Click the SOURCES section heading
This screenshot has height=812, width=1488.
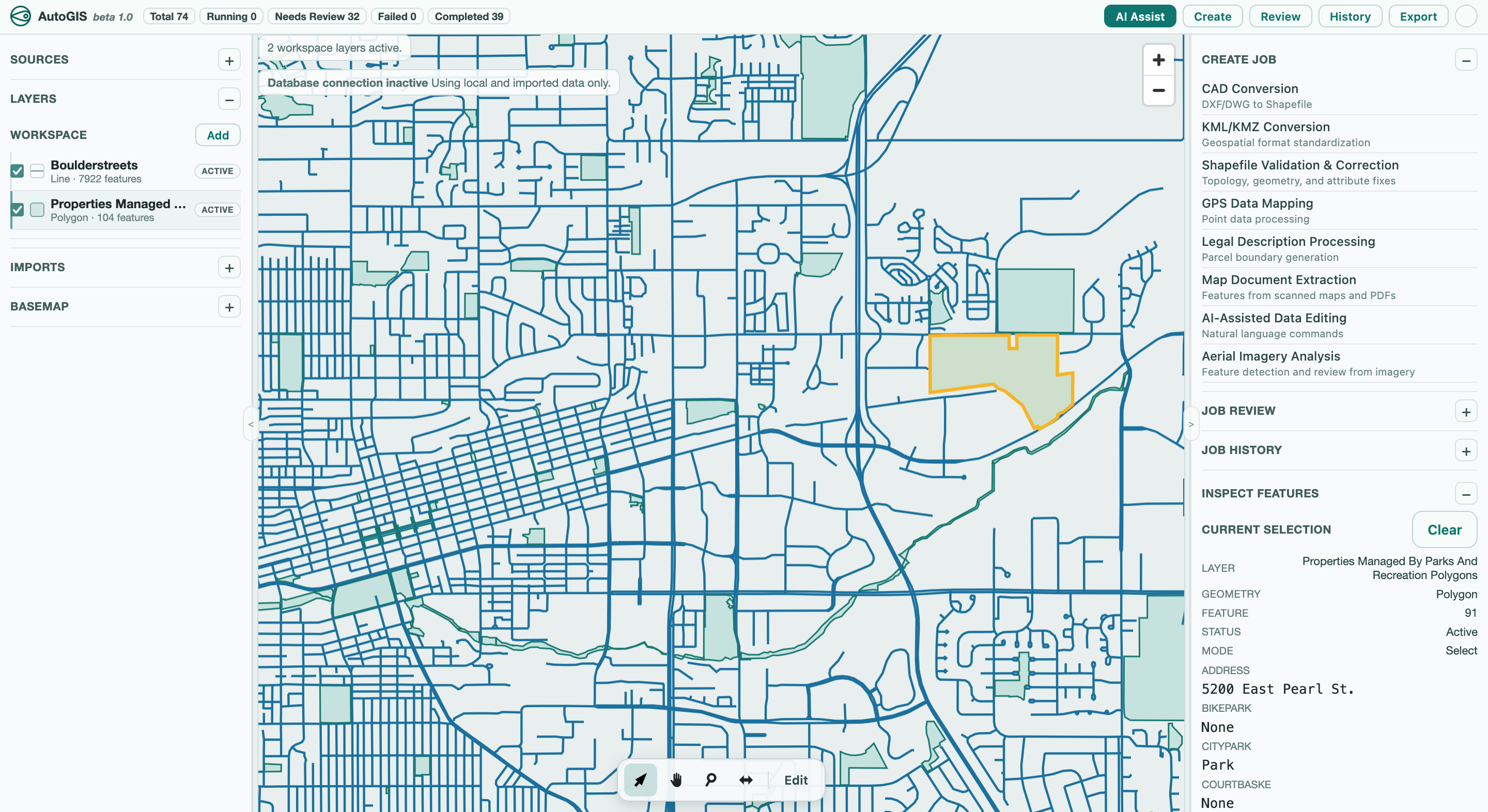click(39, 59)
